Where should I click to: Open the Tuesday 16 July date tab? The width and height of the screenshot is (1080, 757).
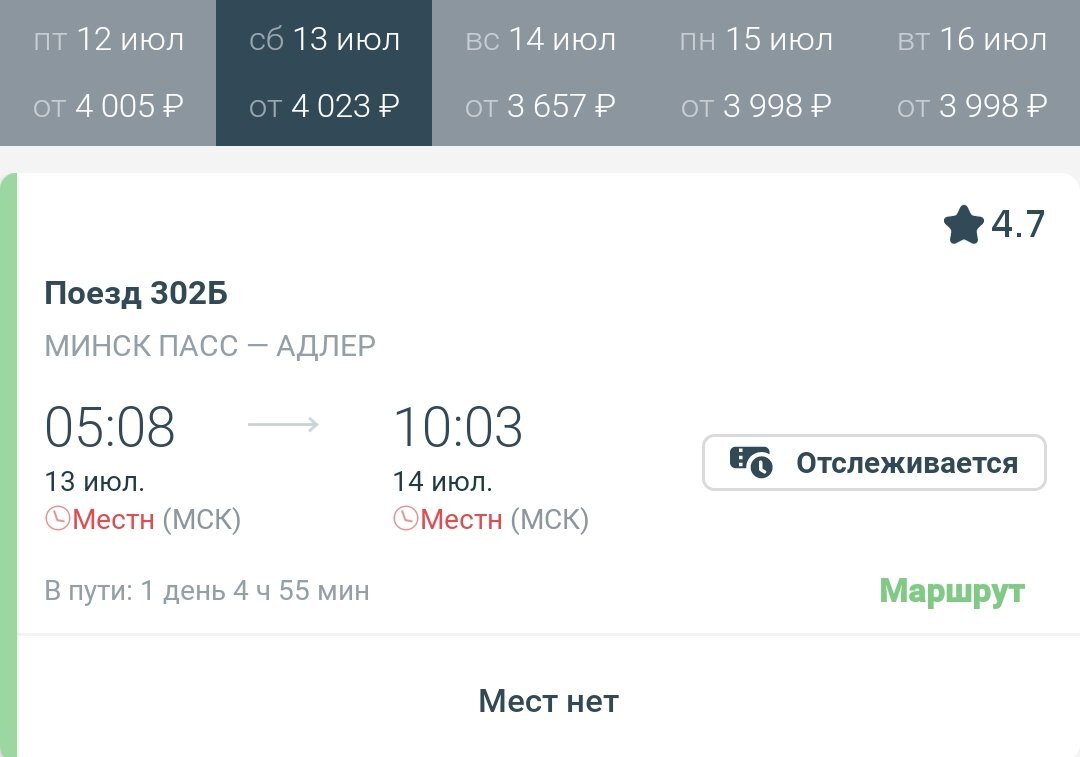[x=972, y=73]
